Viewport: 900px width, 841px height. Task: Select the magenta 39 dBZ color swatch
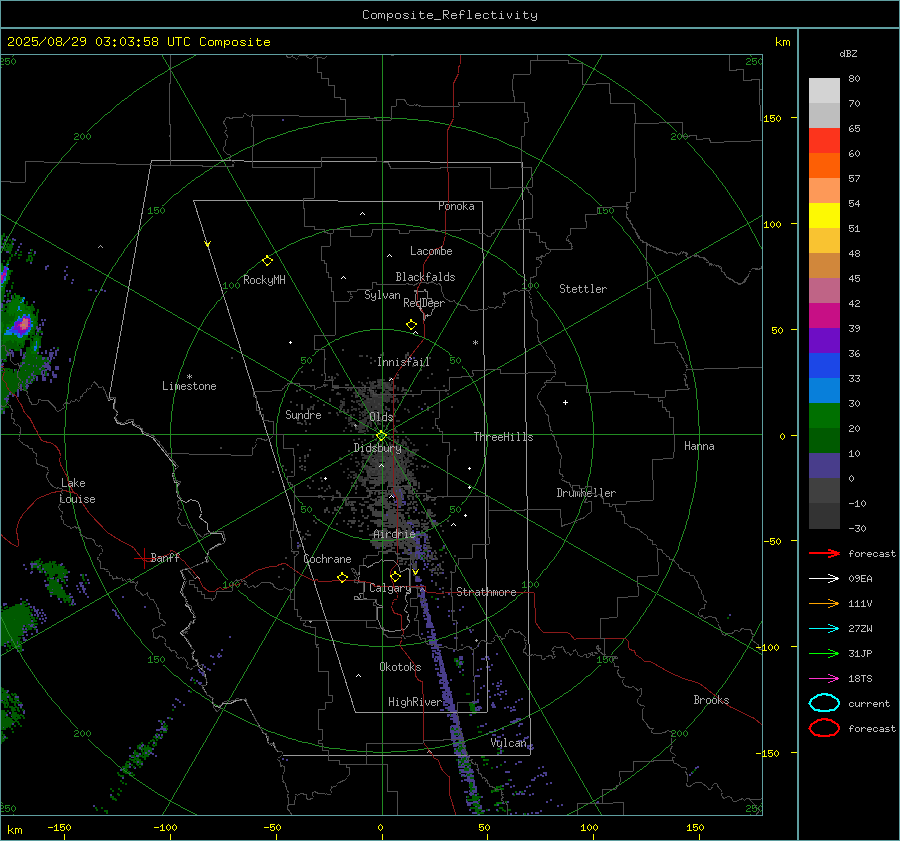[824, 316]
